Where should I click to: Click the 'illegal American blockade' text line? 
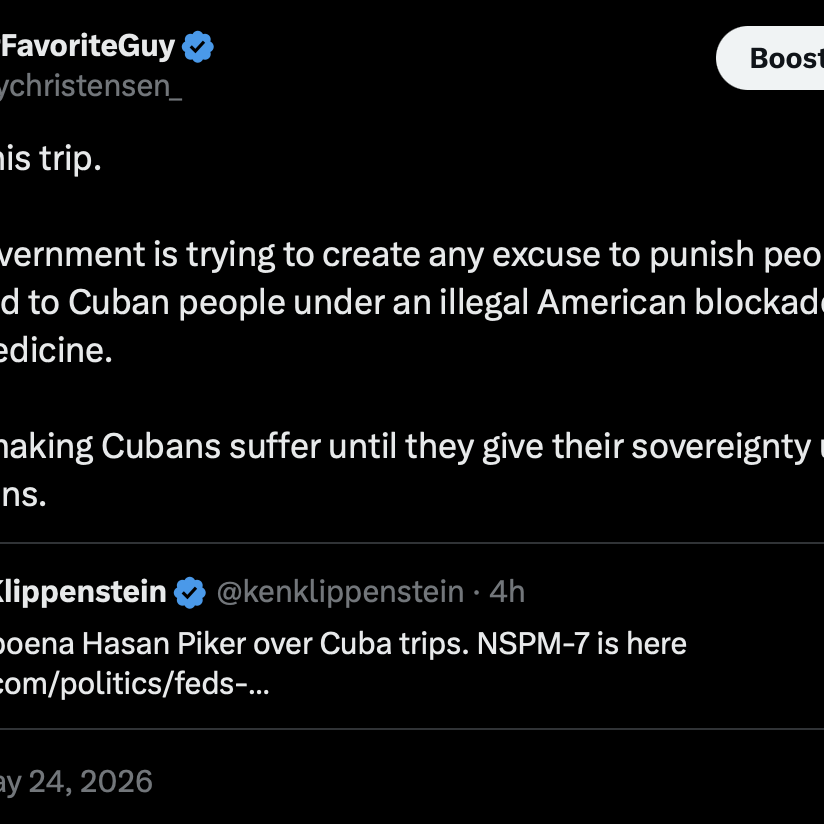tap(412, 303)
